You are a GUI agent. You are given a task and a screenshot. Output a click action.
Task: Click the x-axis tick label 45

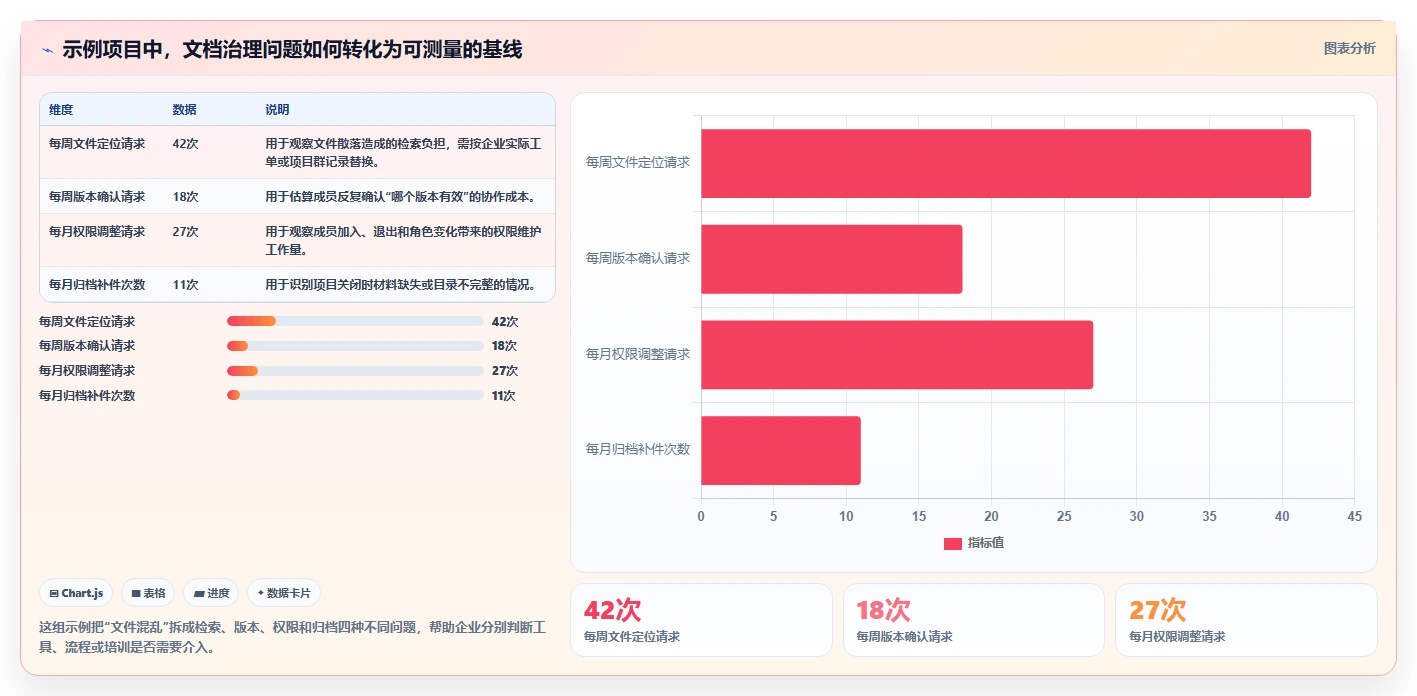[x=1354, y=516]
